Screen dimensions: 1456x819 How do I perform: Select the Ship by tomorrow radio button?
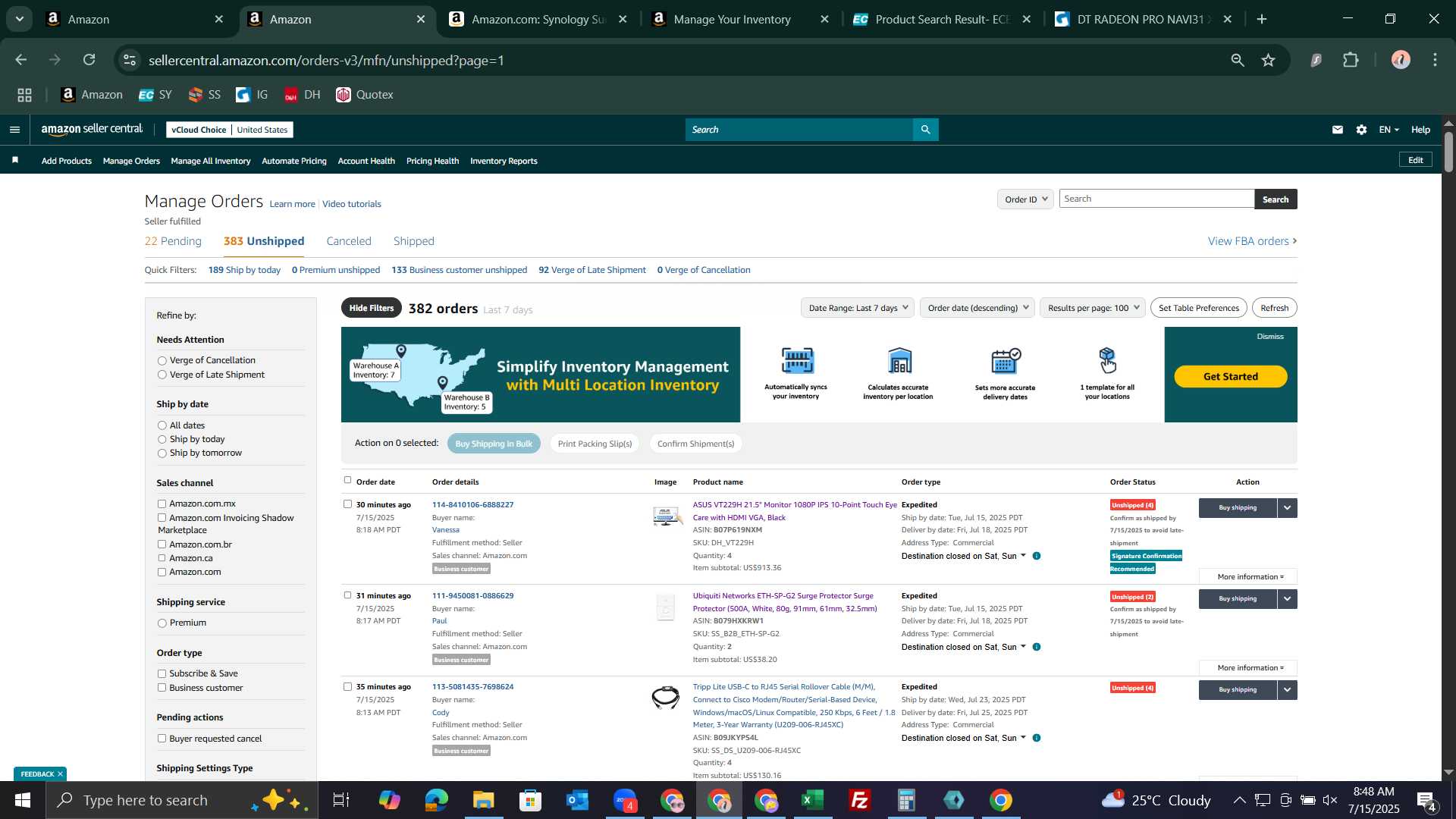162,453
